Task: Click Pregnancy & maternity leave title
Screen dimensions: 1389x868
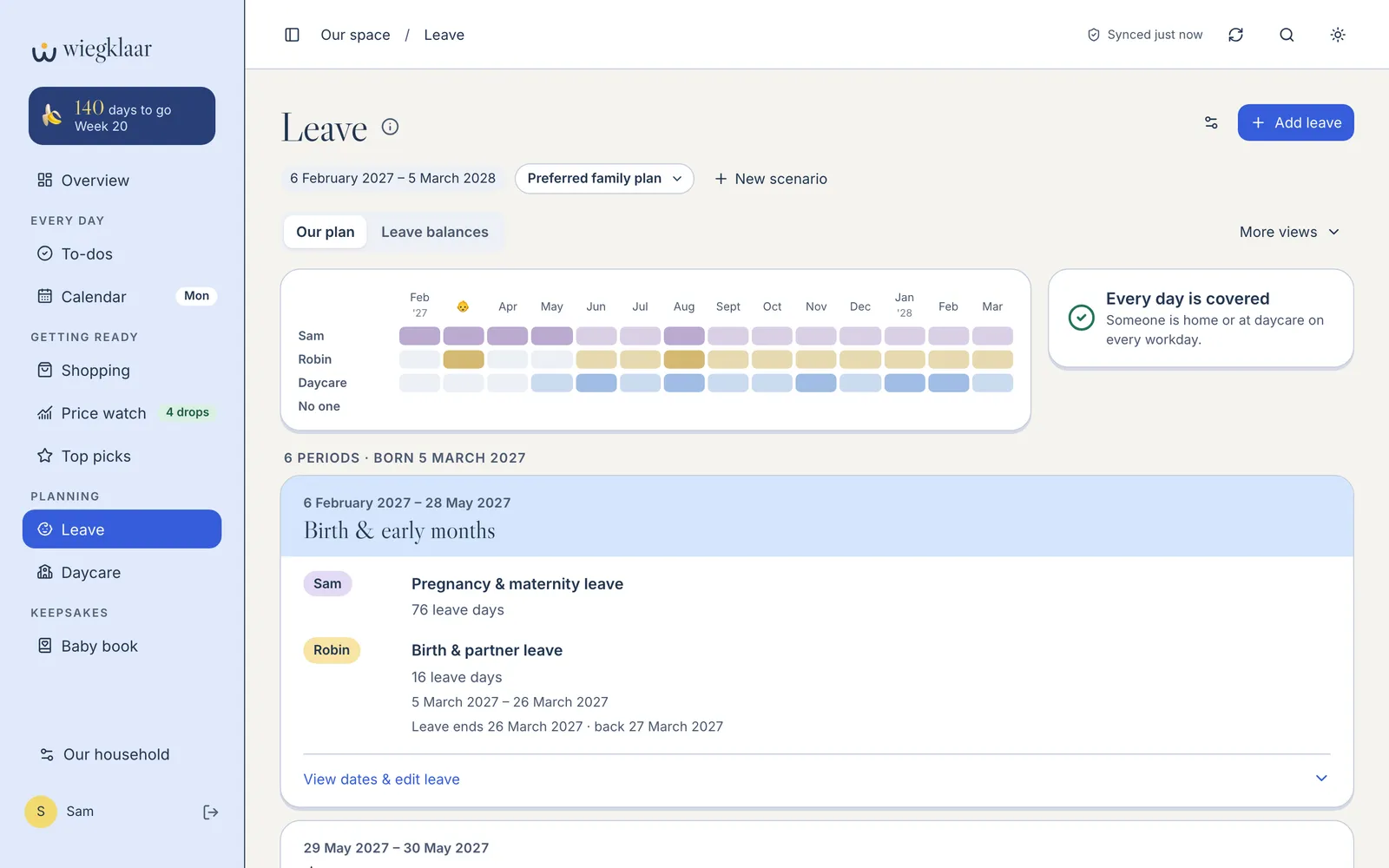Action: [x=517, y=584]
